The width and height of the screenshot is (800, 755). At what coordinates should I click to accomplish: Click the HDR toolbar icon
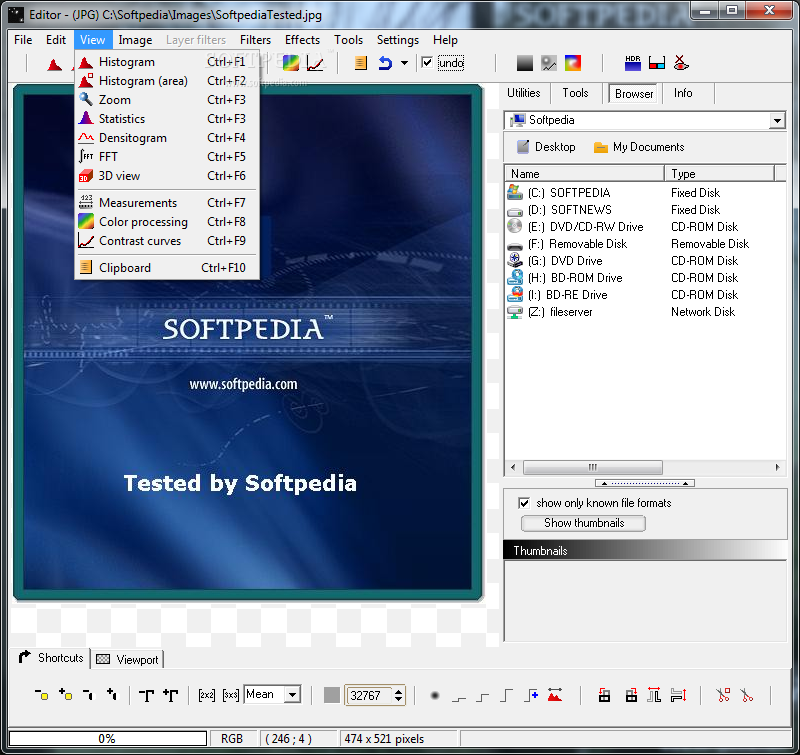(633, 63)
